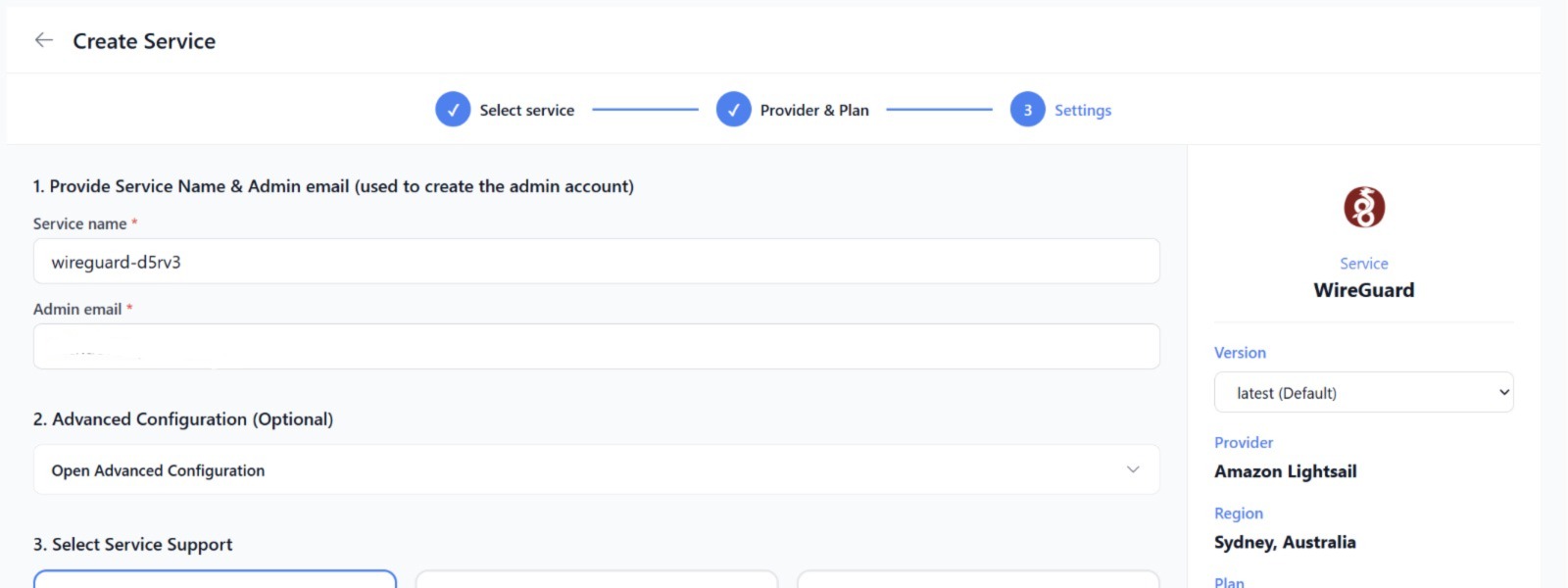Go back using the arrow beside Create Service
The height and width of the screenshot is (588, 1568).
(43, 40)
